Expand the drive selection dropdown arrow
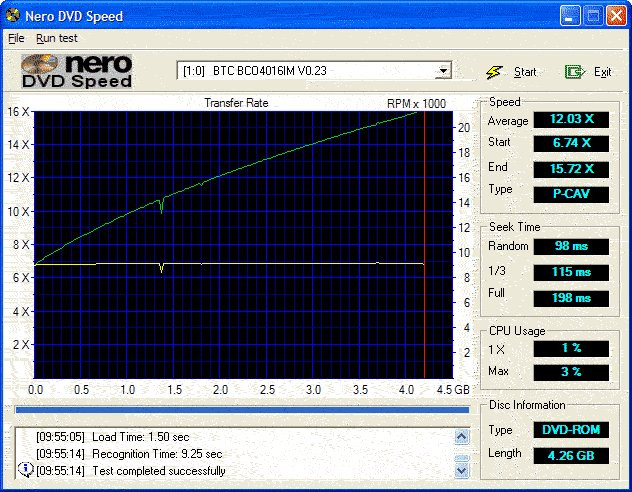The width and height of the screenshot is (632, 492). (x=443, y=71)
